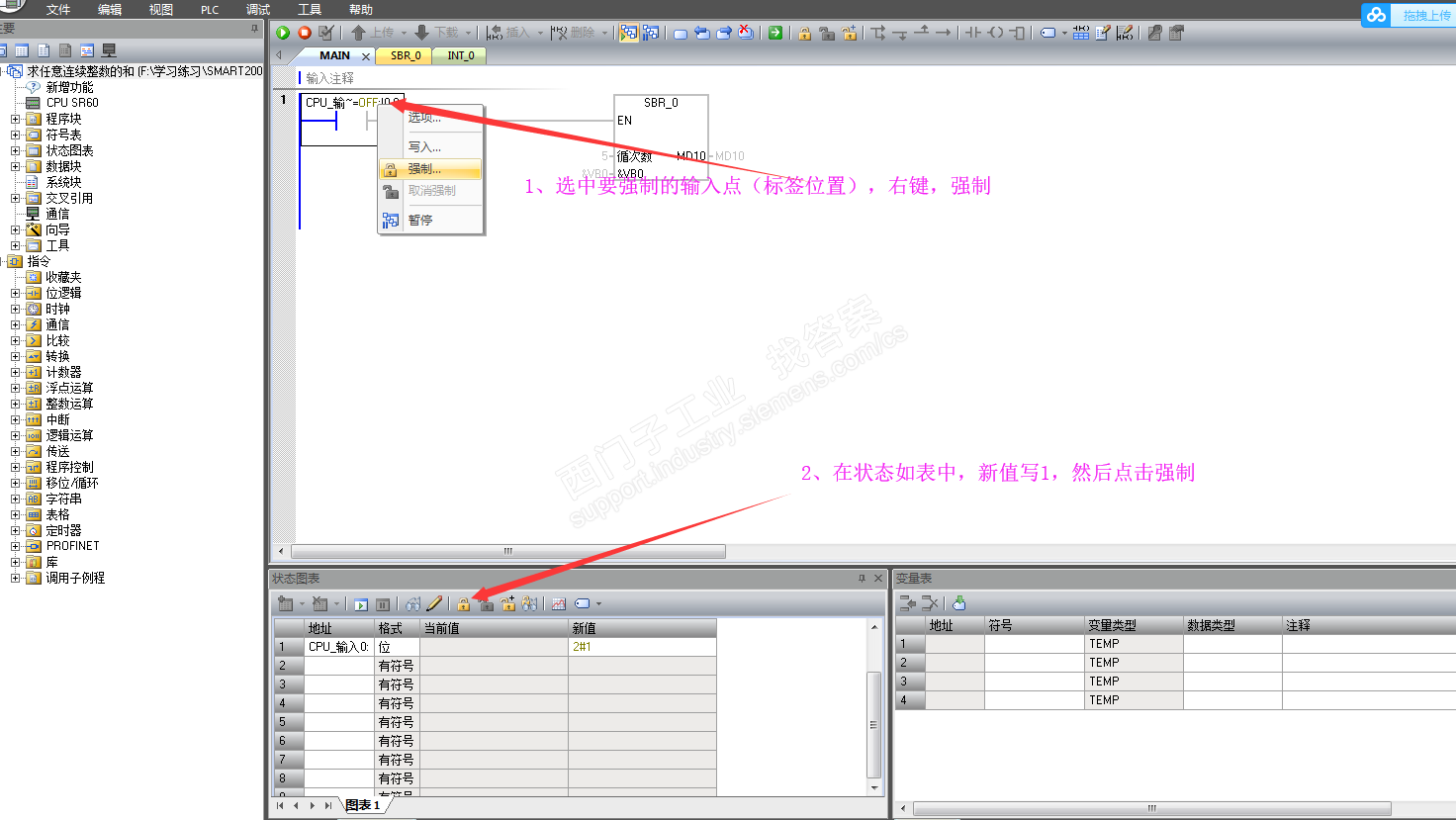The width and height of the screenshot is (1456, 820).
Task: Select the MAIN program tab
Action: pyautogui.click(x=334, y=55)
